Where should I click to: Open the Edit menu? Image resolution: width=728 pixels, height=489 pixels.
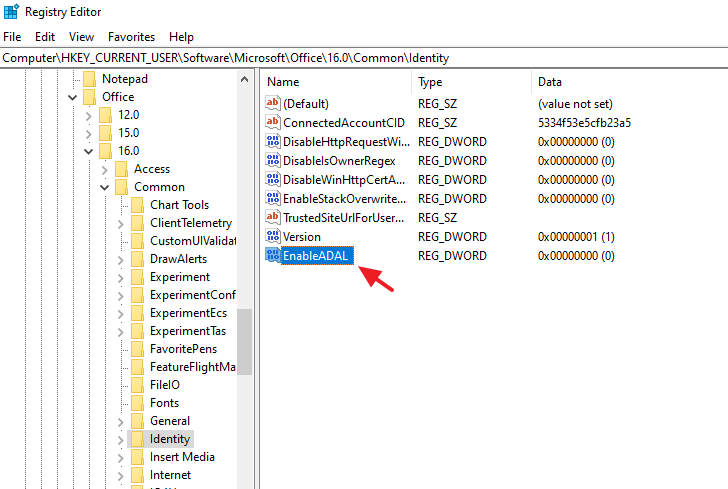[x=45, y=37]
